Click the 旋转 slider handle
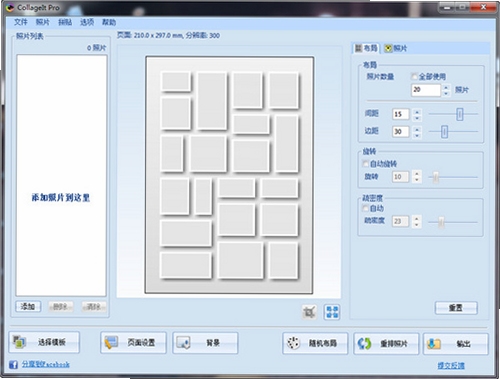The image size is (500, 379). click(x=436, y=177)
